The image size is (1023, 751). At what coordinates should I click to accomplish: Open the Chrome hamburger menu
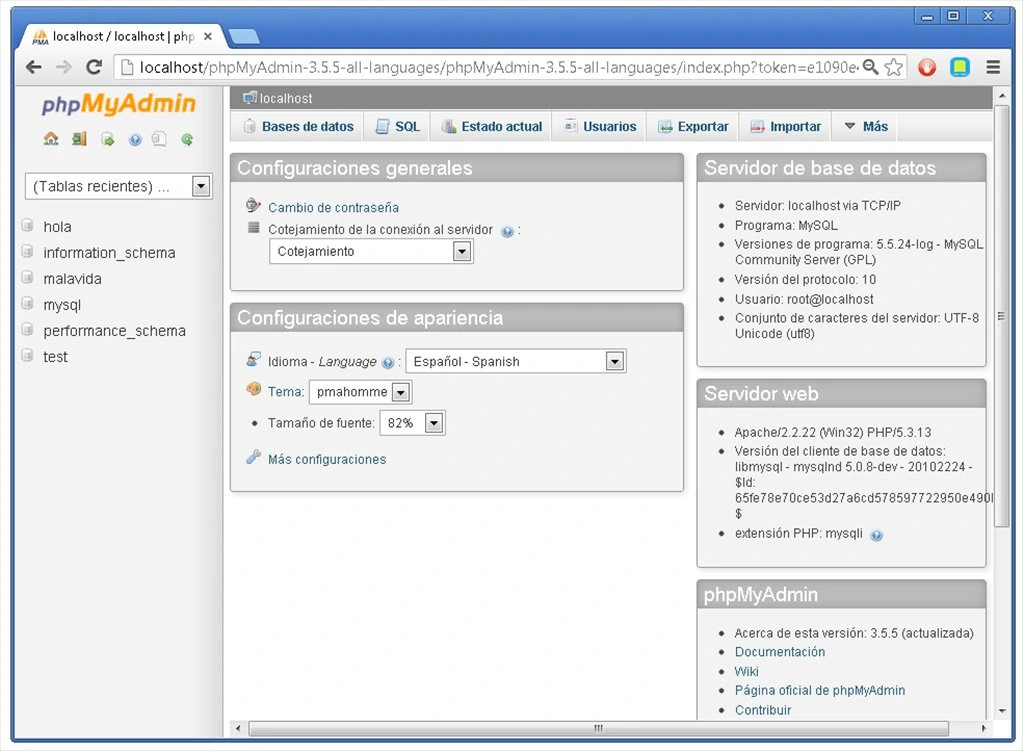(993, 67)
